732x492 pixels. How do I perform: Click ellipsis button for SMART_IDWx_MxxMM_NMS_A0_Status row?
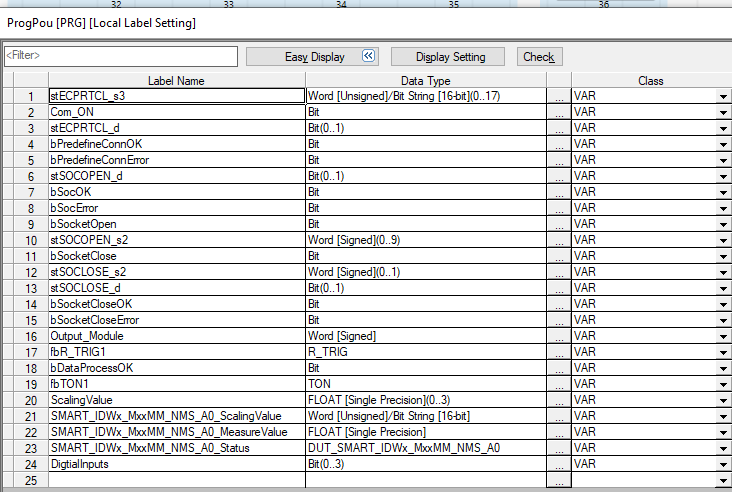559,449
